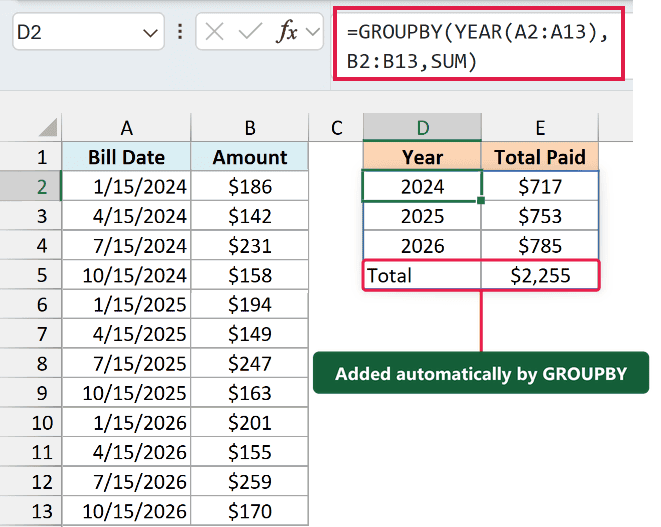Select column D header
661x527 pixels.
[422, 128]
